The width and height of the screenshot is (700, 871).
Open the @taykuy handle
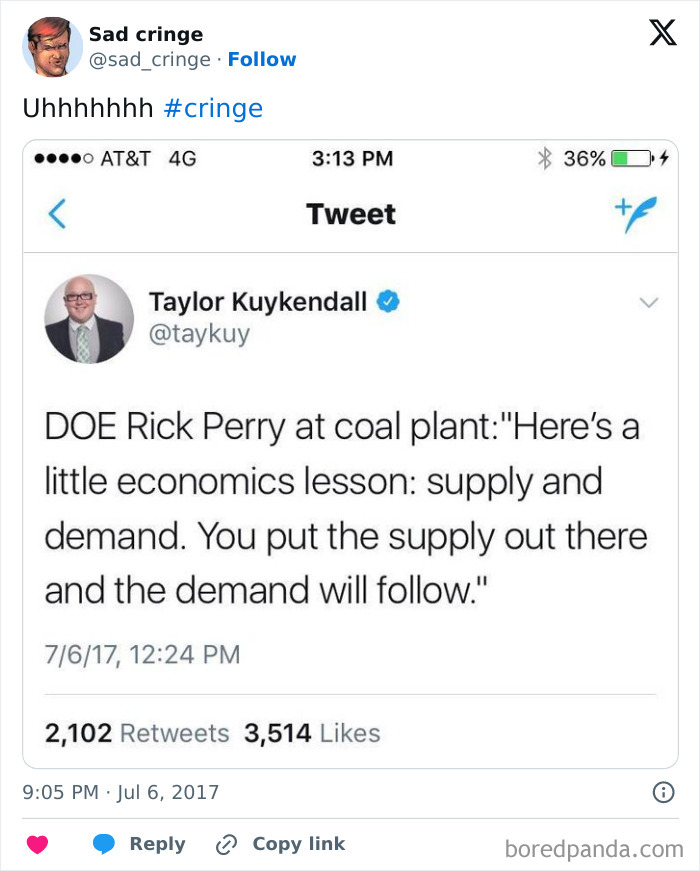pyautogui.click(x=199, y=334)
